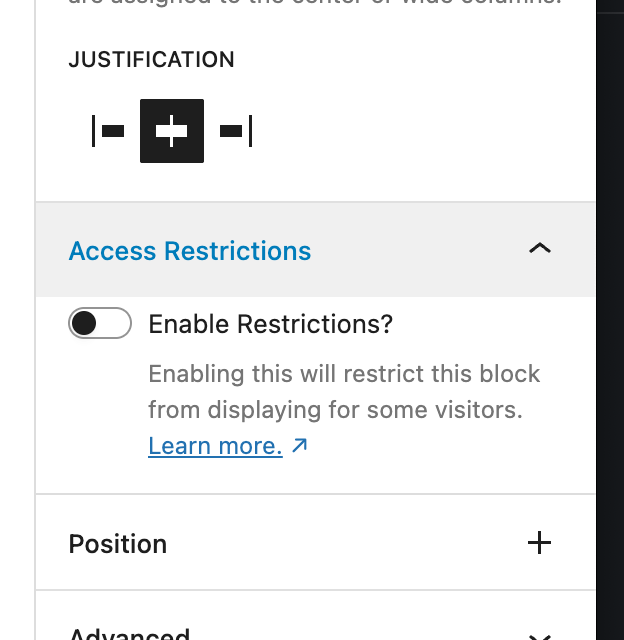Image resolution: width=624 pixels, height=640 pixels.
Task: Select the justify items right icon
Action: coord(236,131)
